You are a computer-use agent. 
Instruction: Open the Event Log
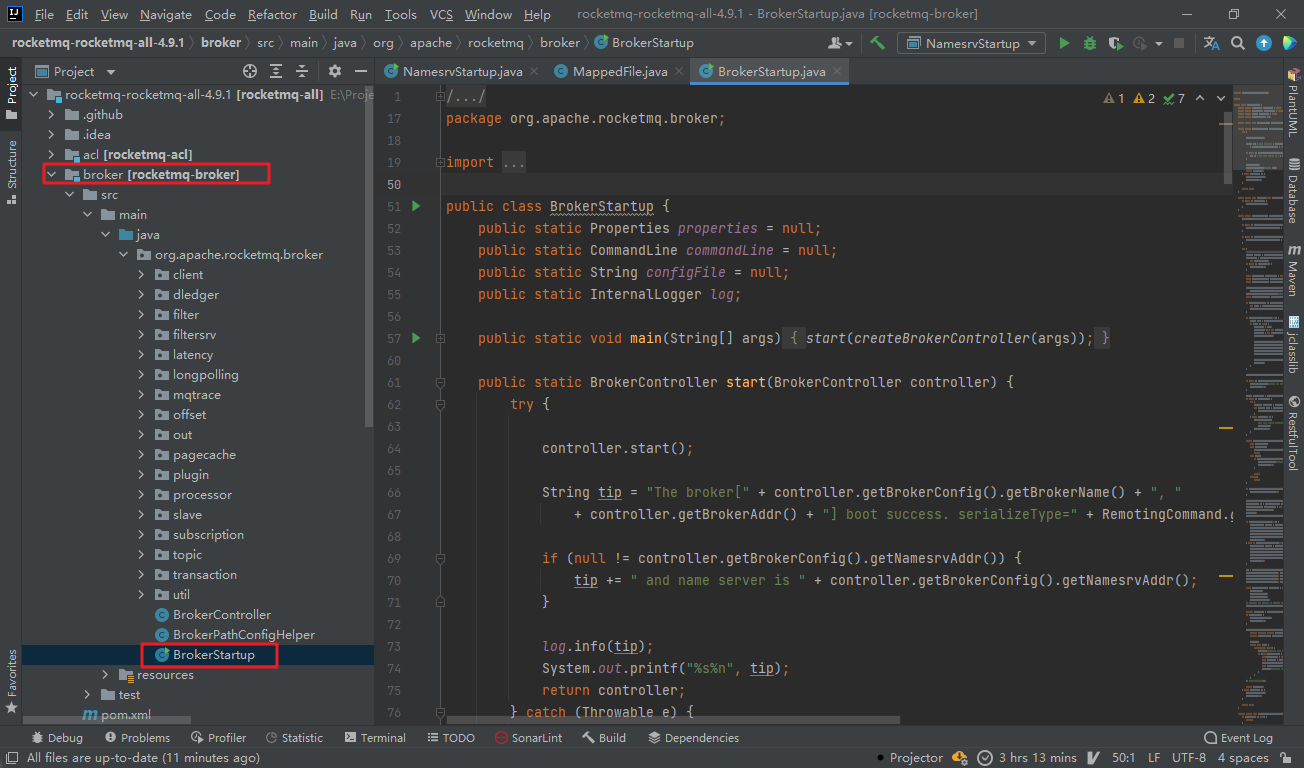point(1238,737)
